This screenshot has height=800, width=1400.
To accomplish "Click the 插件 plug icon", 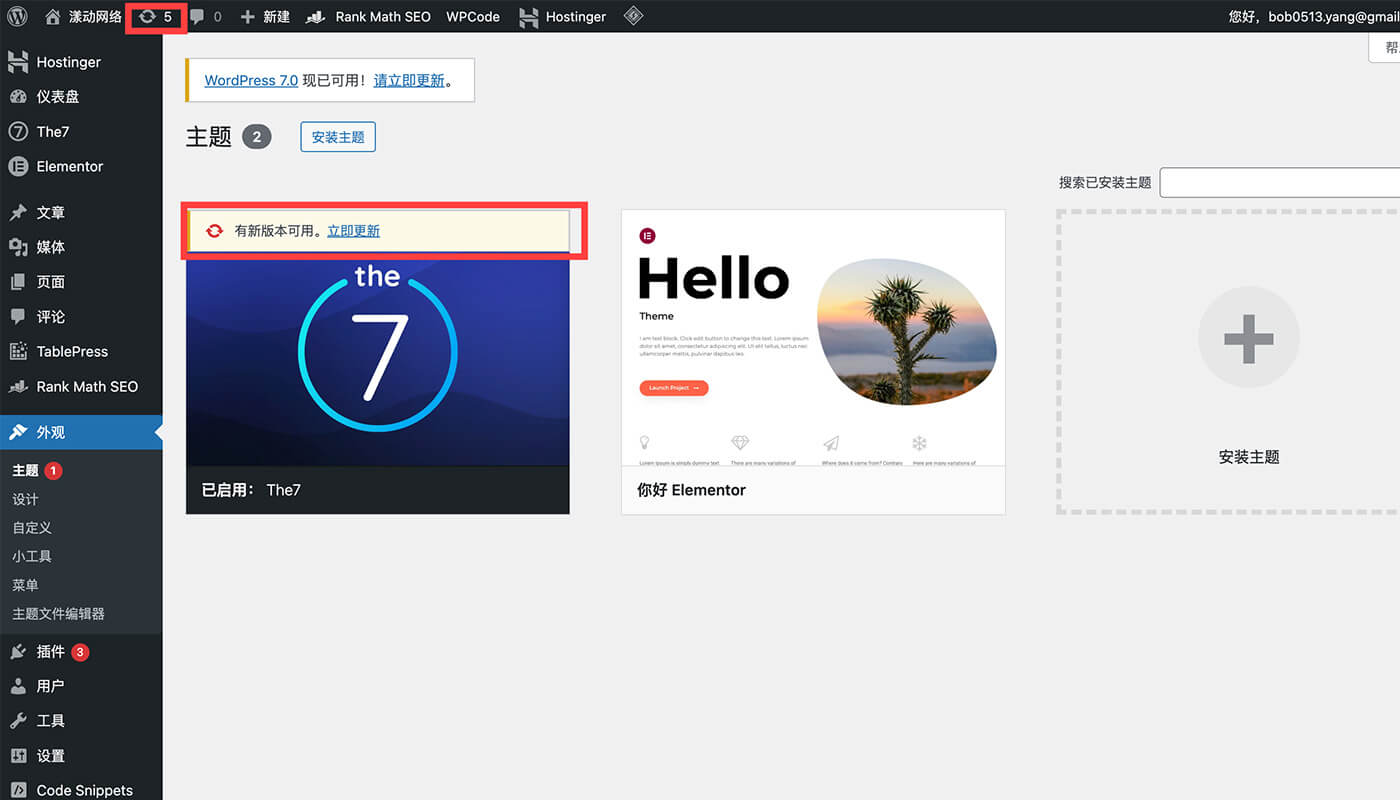I will 18,652.
